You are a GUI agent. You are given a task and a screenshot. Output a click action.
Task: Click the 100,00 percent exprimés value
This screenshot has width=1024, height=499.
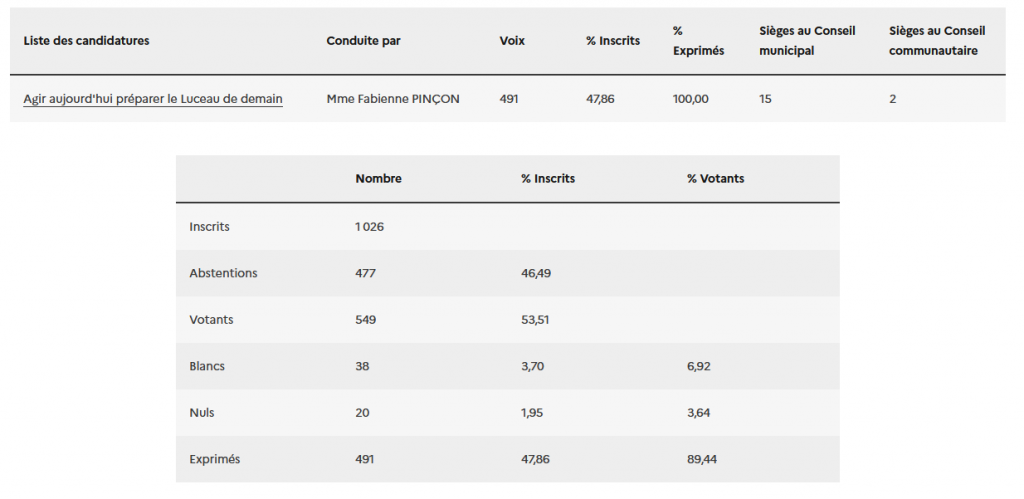point(691,99)
